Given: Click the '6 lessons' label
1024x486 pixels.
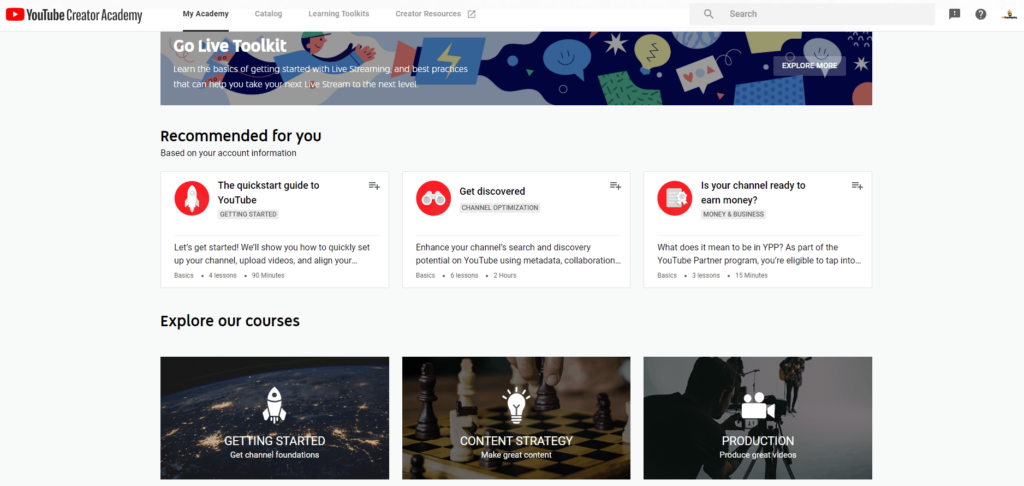Looking at the screenshot, I should [x=464, y=276].
